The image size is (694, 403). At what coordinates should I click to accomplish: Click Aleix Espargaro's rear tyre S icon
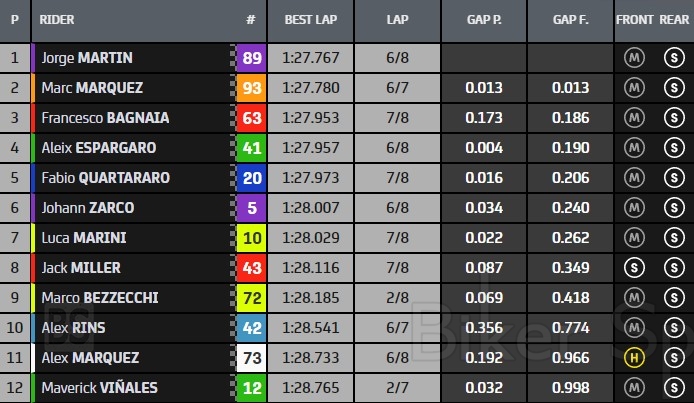(x=673, y=148)
